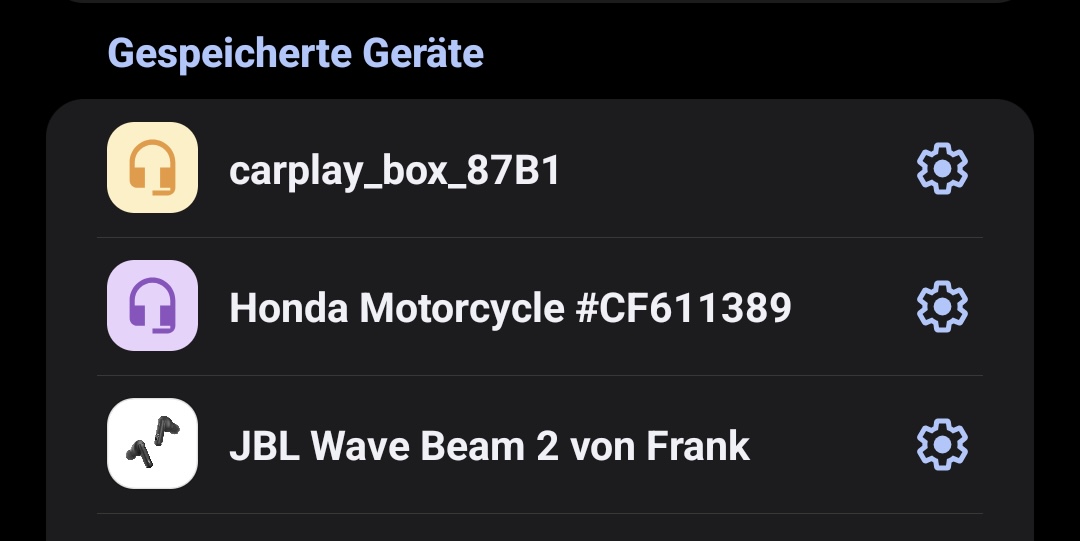Connect to Frank's JBL earbuds via the label
This screenshot has width=1080, height=541.
pos(489,446)
